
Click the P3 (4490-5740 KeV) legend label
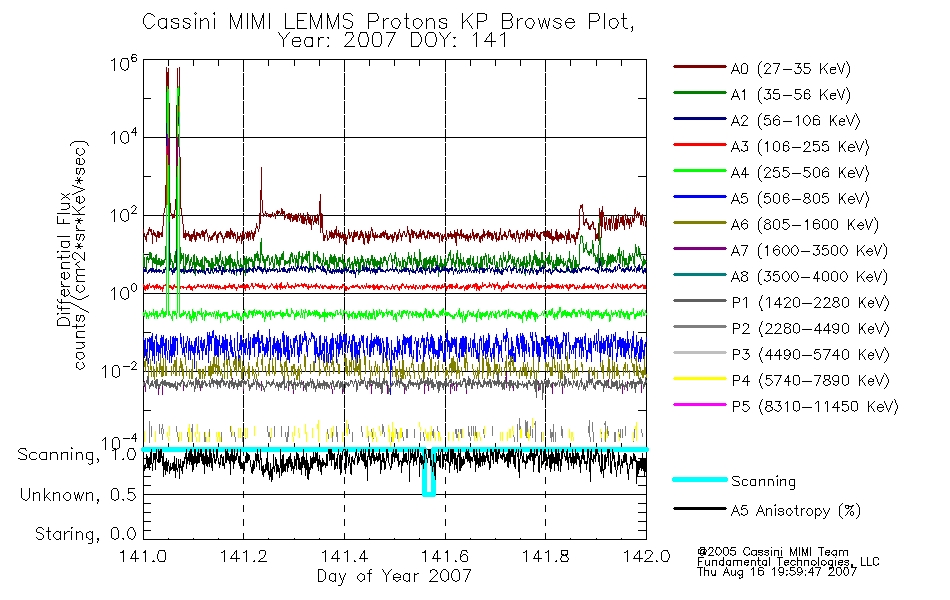[810, 355]
